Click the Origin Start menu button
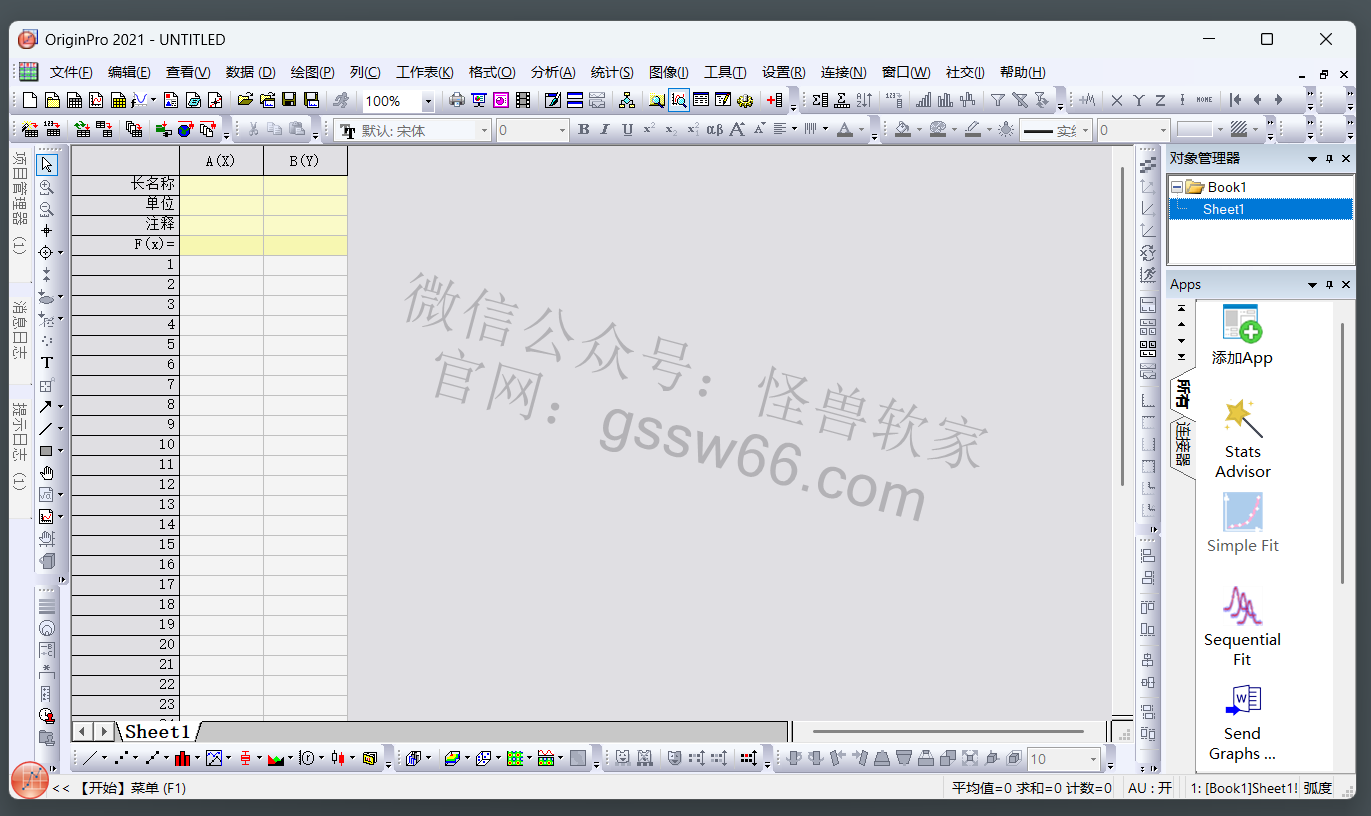The image size is (1371, 816). [30, 779]
